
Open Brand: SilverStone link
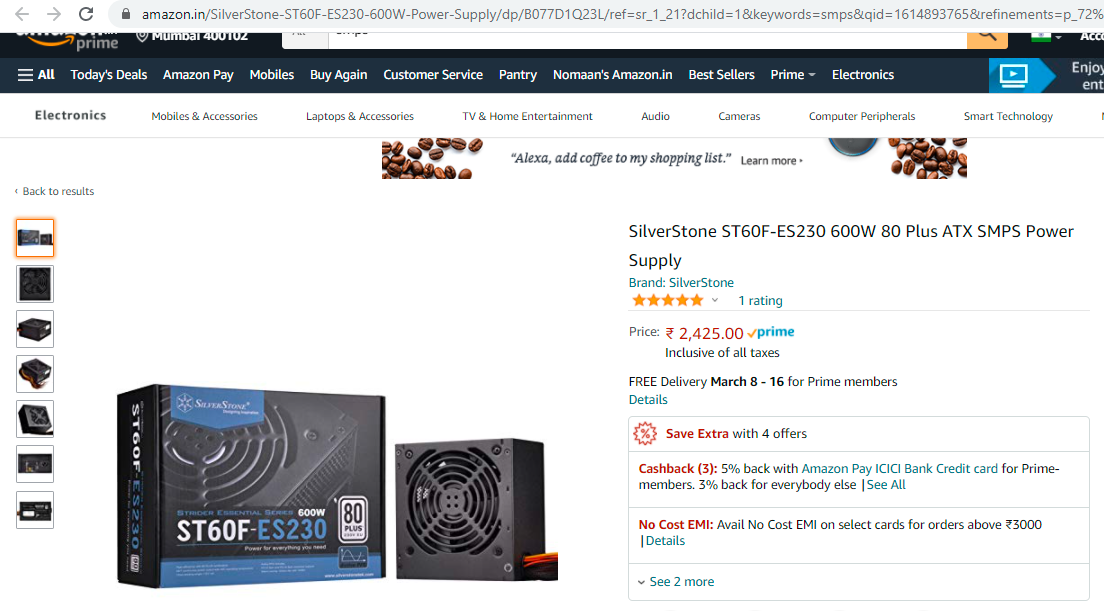681,282
